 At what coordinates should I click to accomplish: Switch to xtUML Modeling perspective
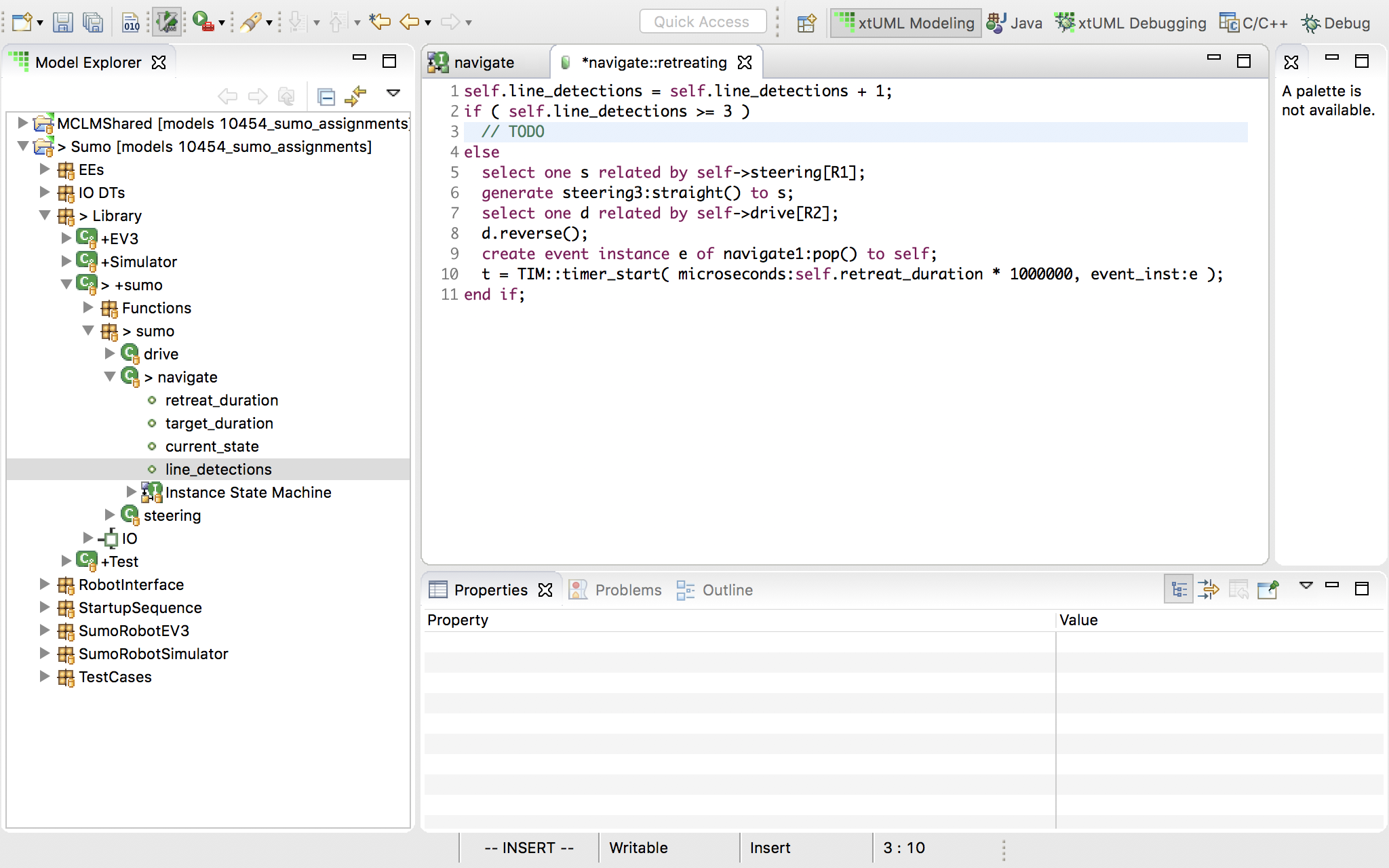[x=906, y=23]
